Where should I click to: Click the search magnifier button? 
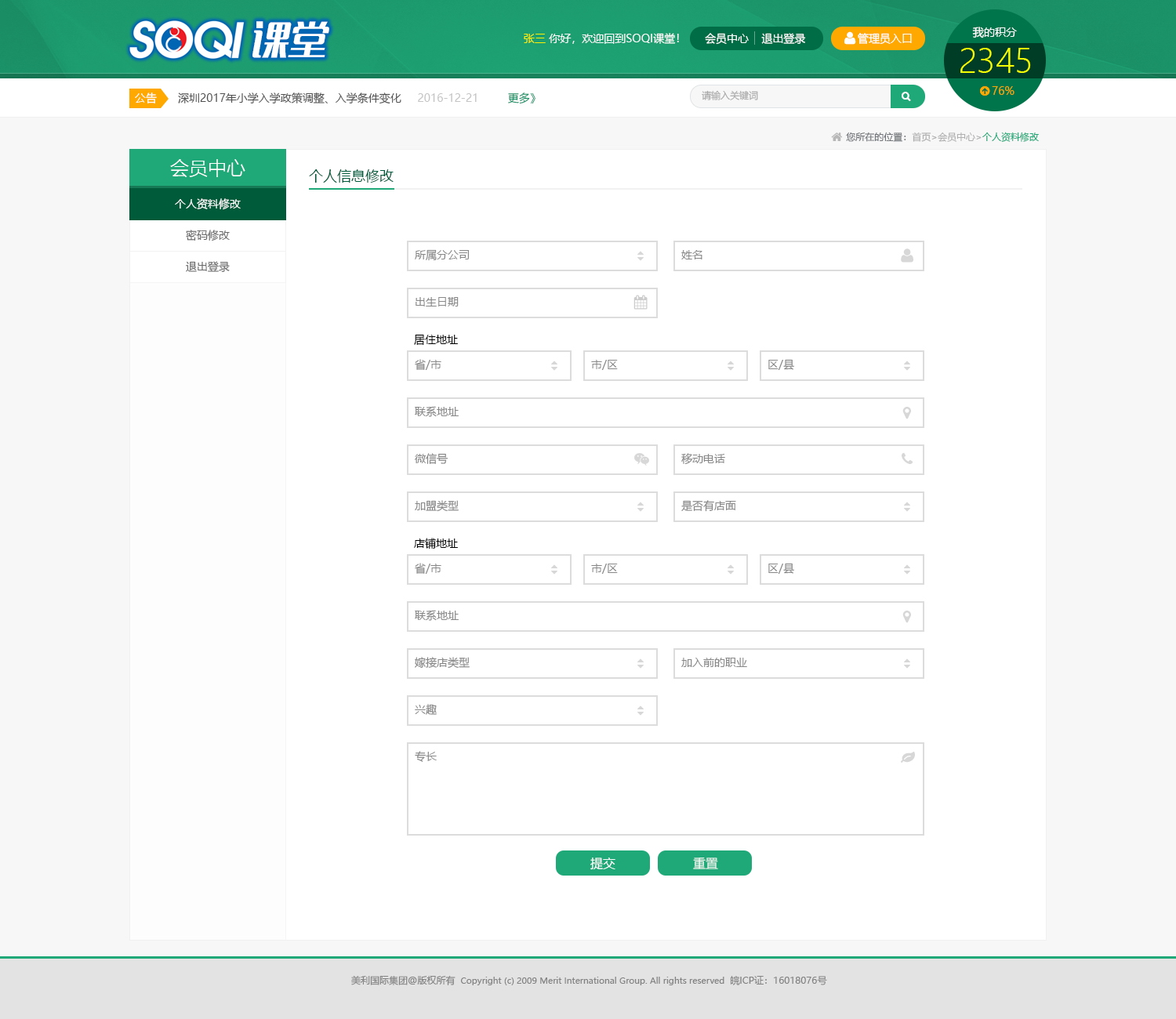click(x=907, y=96)
